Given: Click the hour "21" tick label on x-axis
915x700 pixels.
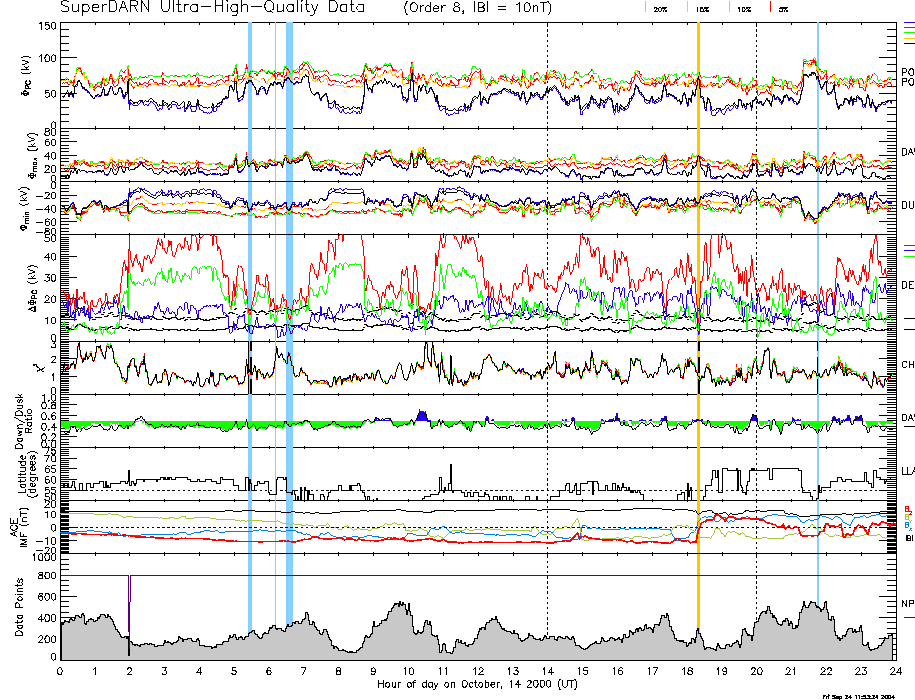Looking at the screenshot, I should pos(791,671).
